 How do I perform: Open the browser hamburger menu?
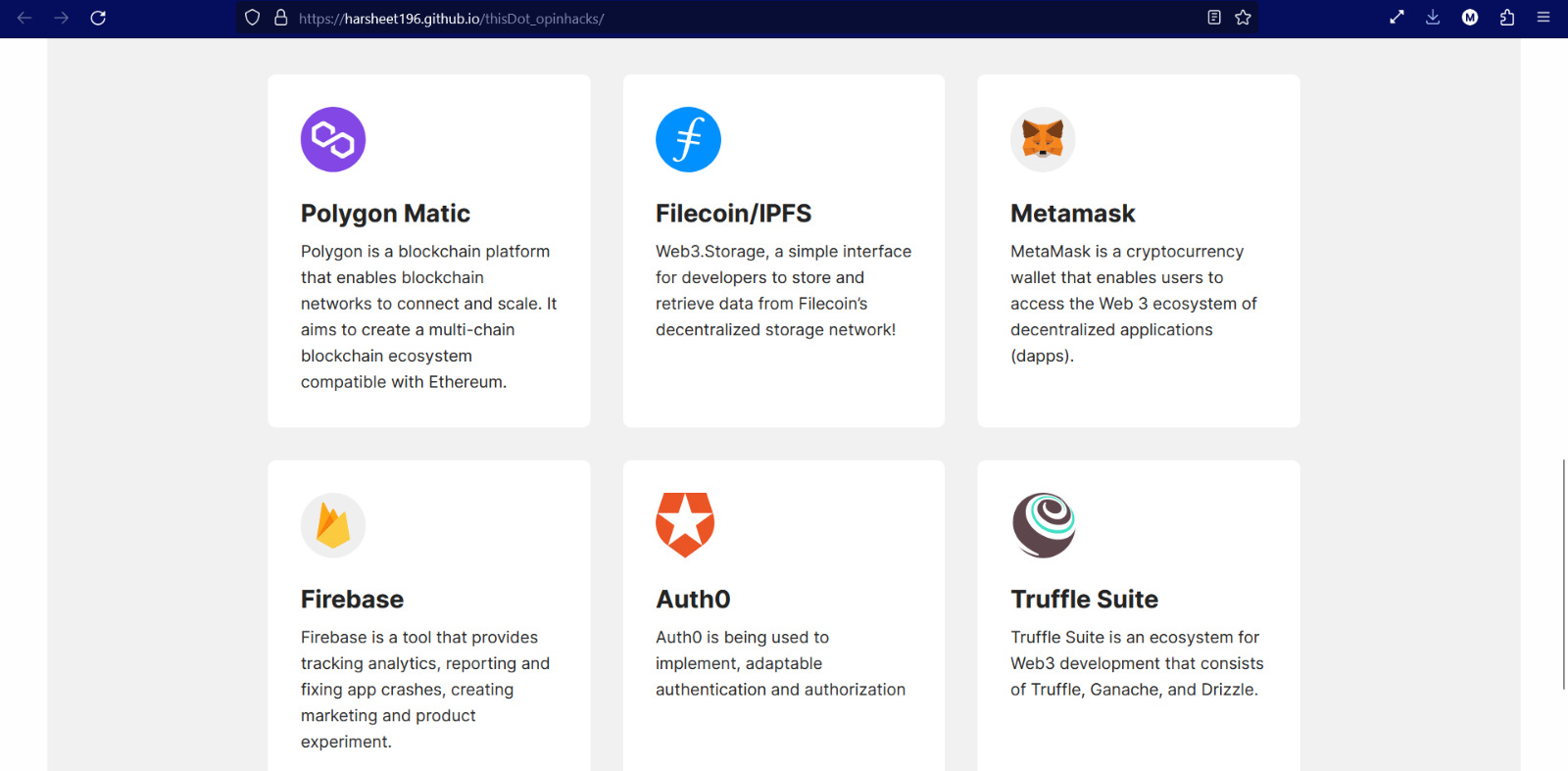click(x=1543, y=18)
